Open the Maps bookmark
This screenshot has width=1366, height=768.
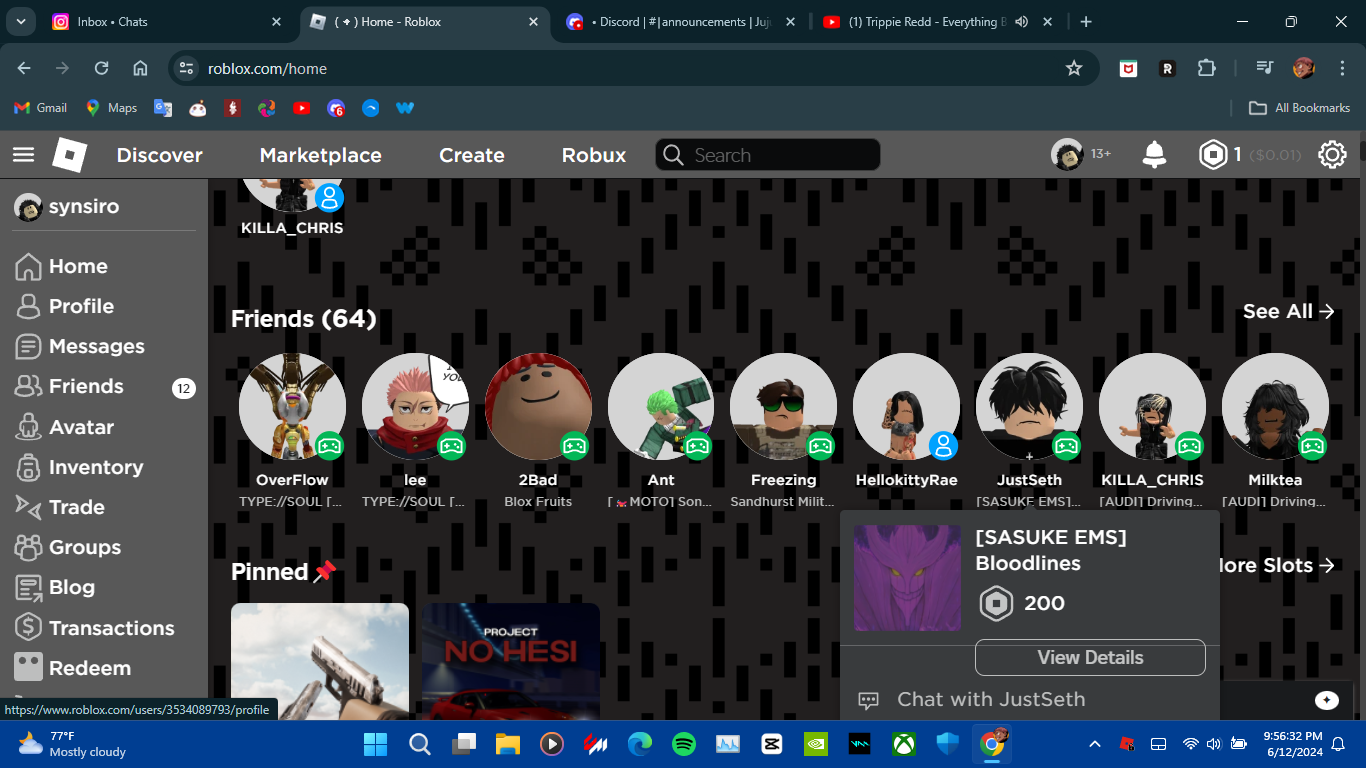[111, 107]
